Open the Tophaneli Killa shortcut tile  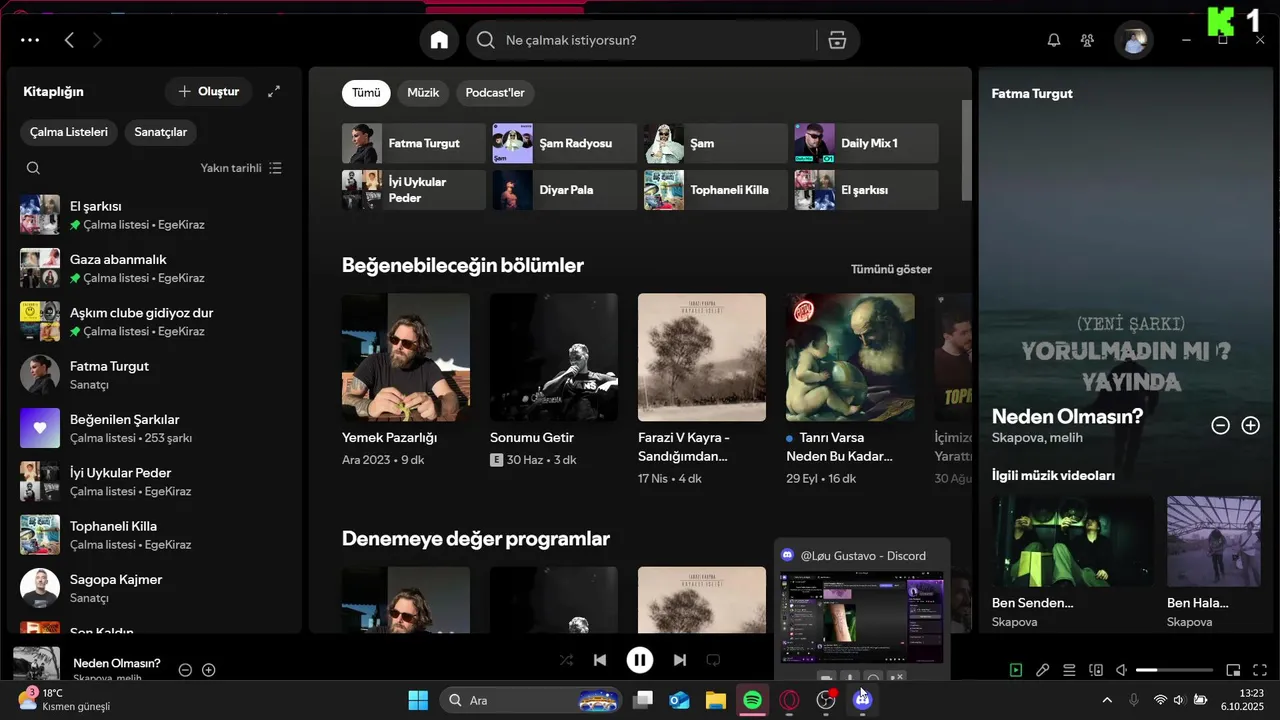click(x=716, y=190)
